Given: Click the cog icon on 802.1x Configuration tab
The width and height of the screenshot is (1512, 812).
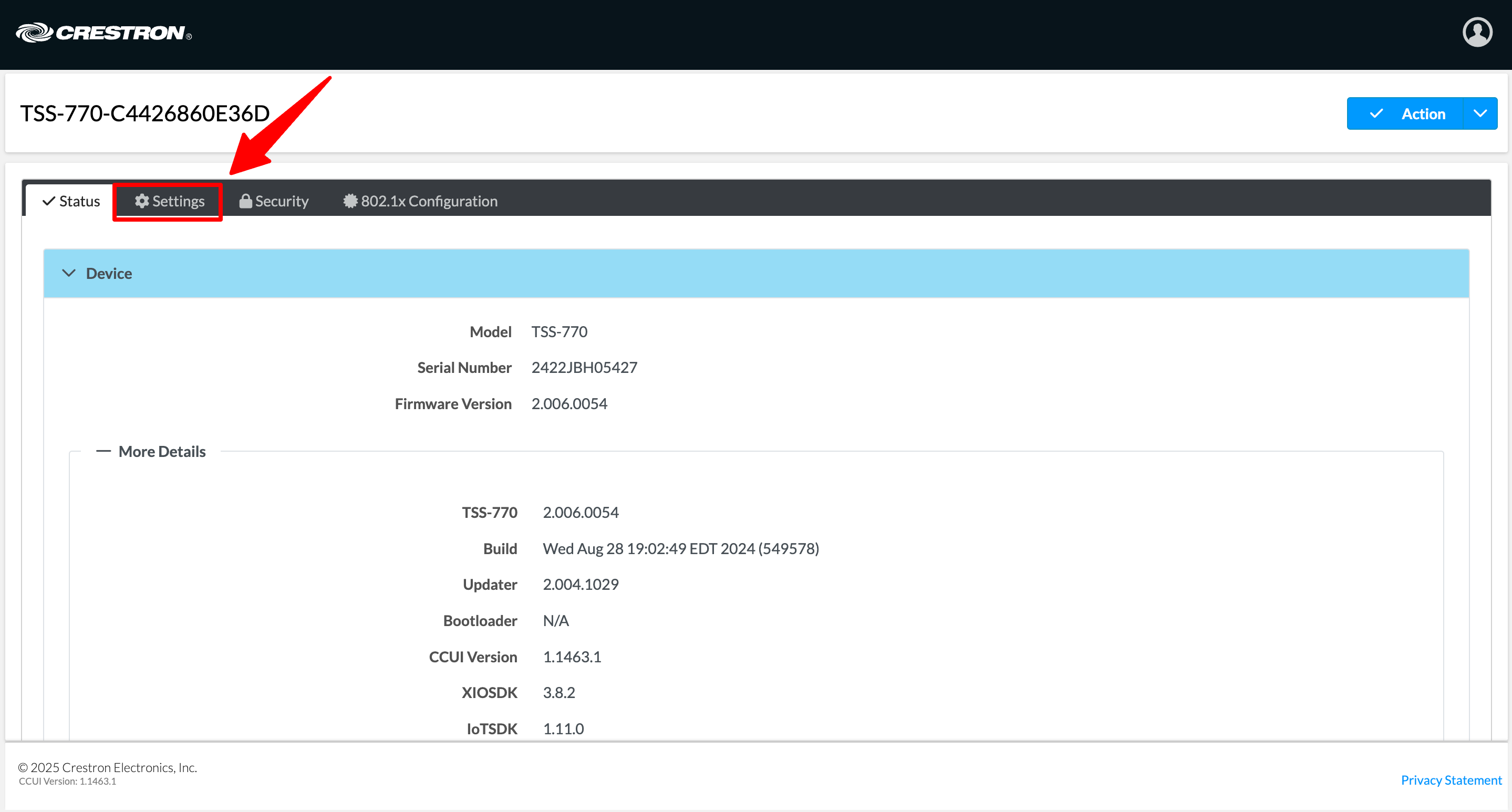Looking at the screenshot, I should (350, 201).
